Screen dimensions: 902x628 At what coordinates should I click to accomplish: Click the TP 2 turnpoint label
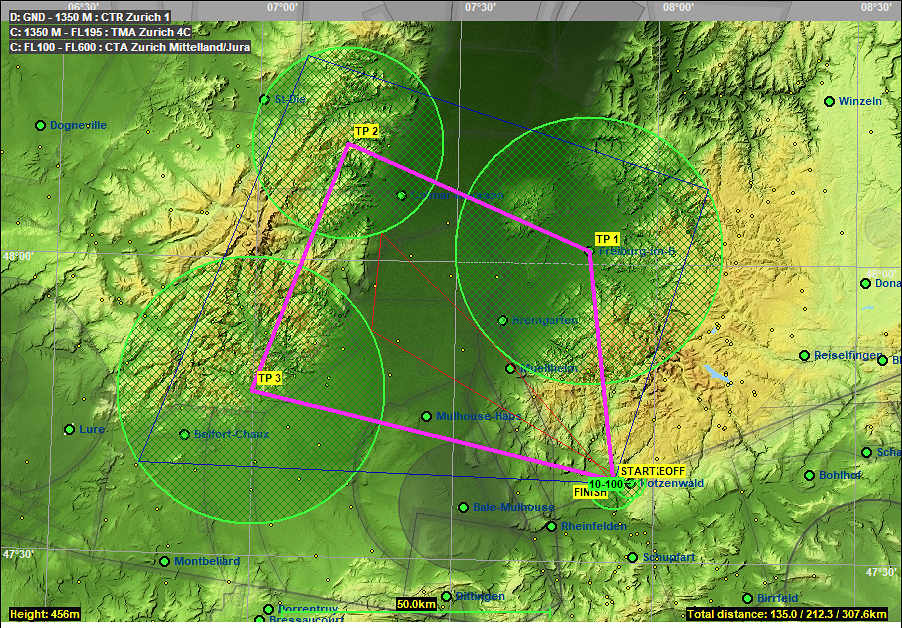pyautogui.click(x=366, y=132)
